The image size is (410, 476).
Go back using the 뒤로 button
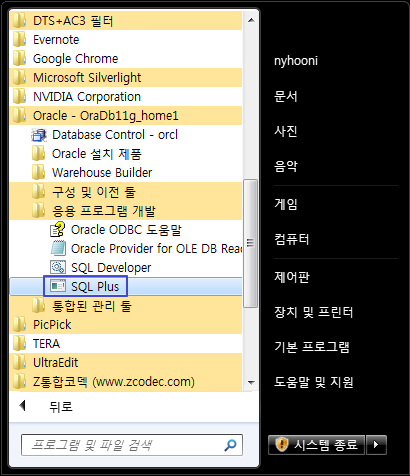(x=61, y=406)
